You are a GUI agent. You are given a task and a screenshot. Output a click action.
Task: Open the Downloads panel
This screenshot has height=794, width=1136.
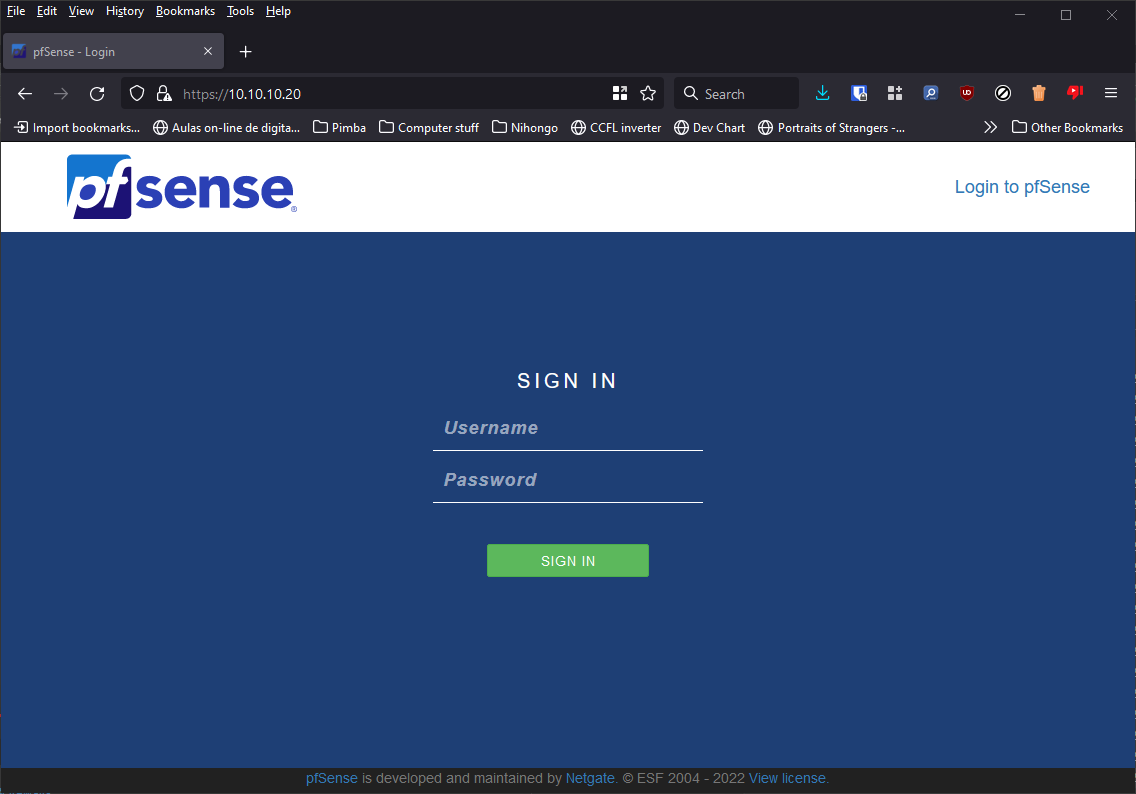coord(822,93)
